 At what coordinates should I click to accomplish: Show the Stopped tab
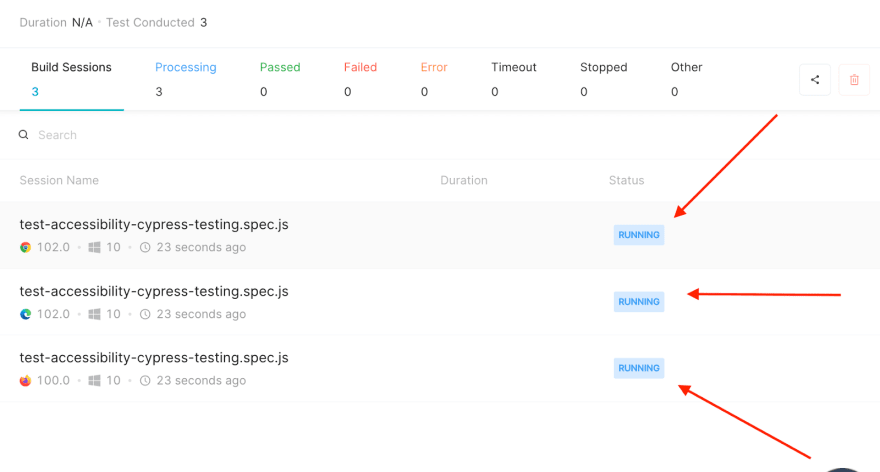[x=603, y=79]
